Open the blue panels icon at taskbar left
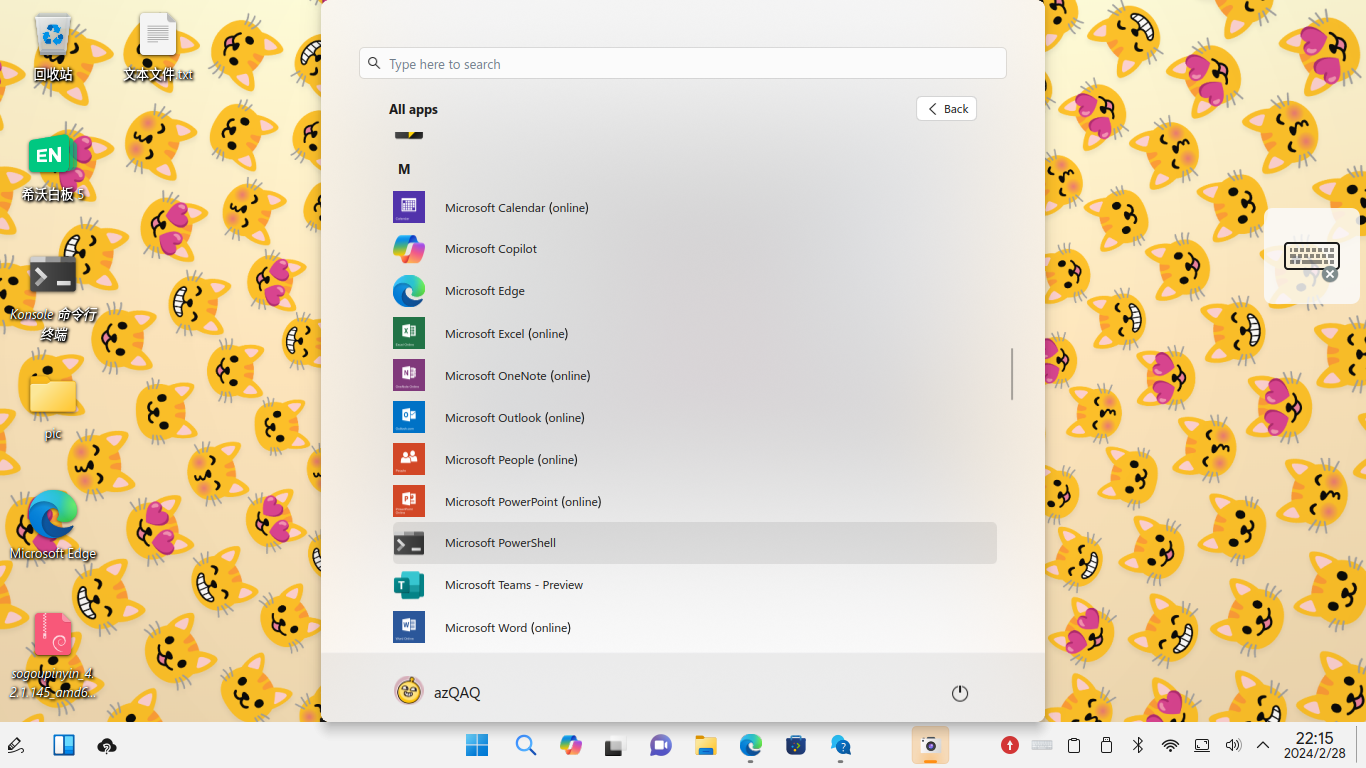The image size is (1366, 768). click(x=64, y=745)
